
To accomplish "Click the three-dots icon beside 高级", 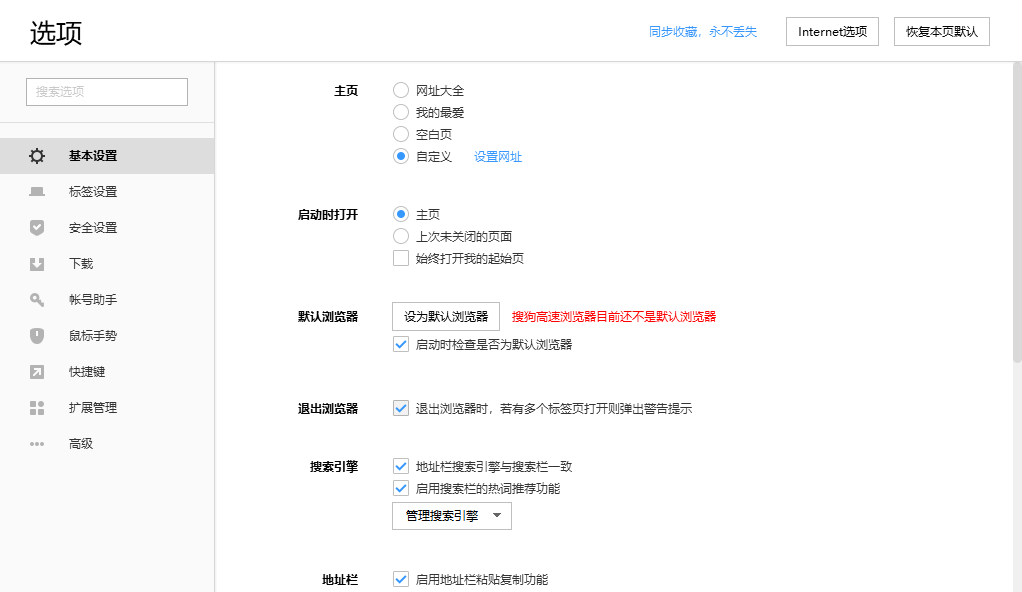I will click(x=37, y=444).
